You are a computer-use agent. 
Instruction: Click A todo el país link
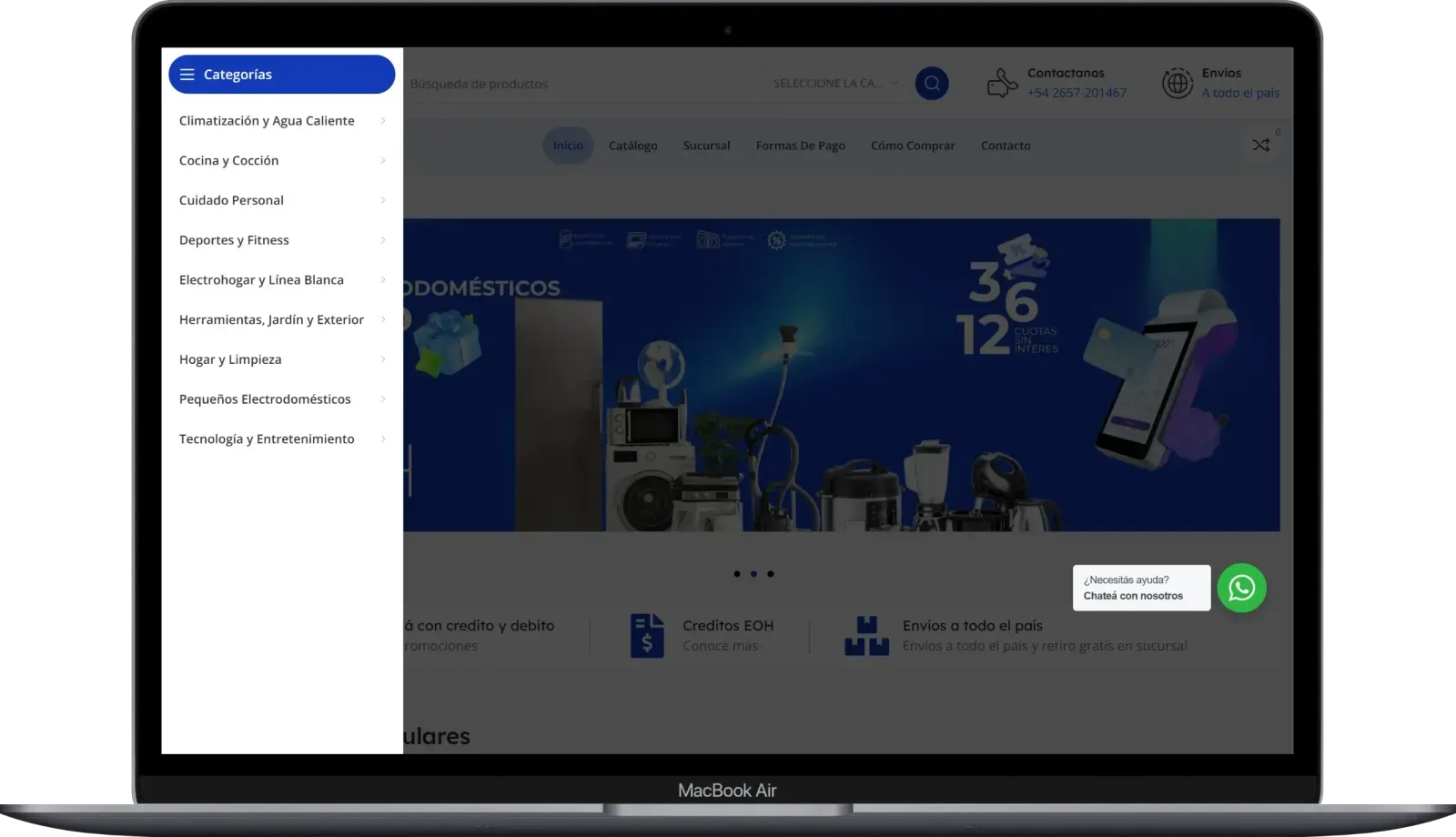click(x=1240, y=93)
